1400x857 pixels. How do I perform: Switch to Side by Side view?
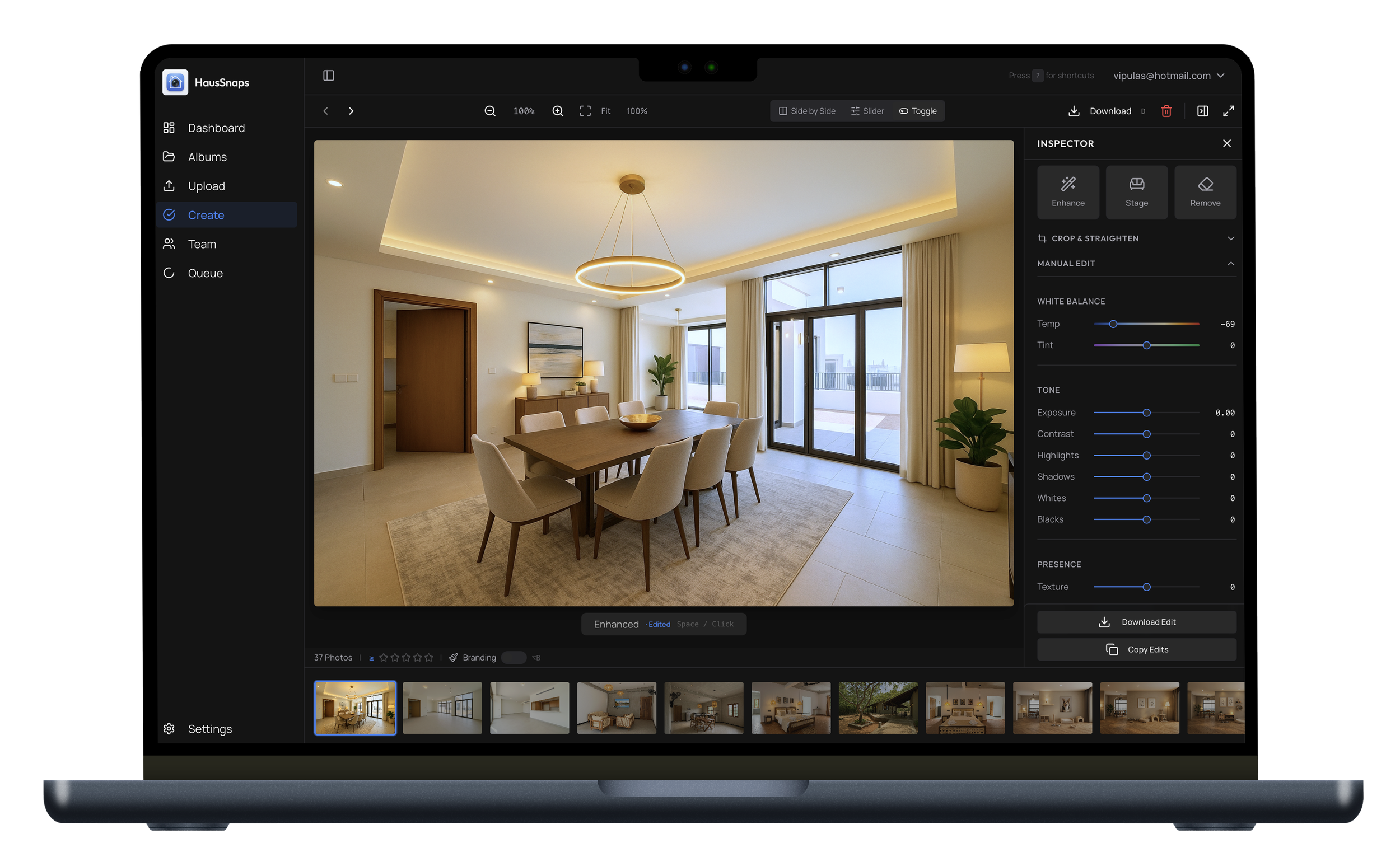click(x=806, y=111)
